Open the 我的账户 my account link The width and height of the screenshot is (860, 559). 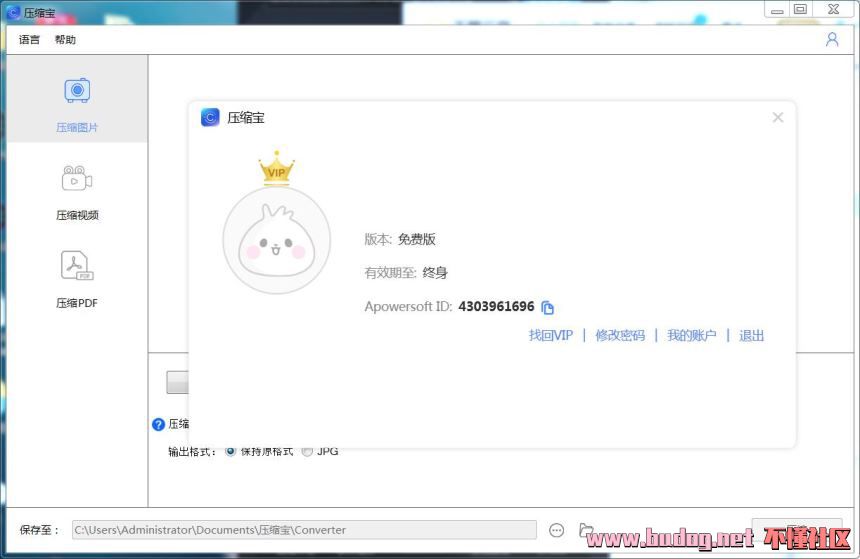point(692,335)
